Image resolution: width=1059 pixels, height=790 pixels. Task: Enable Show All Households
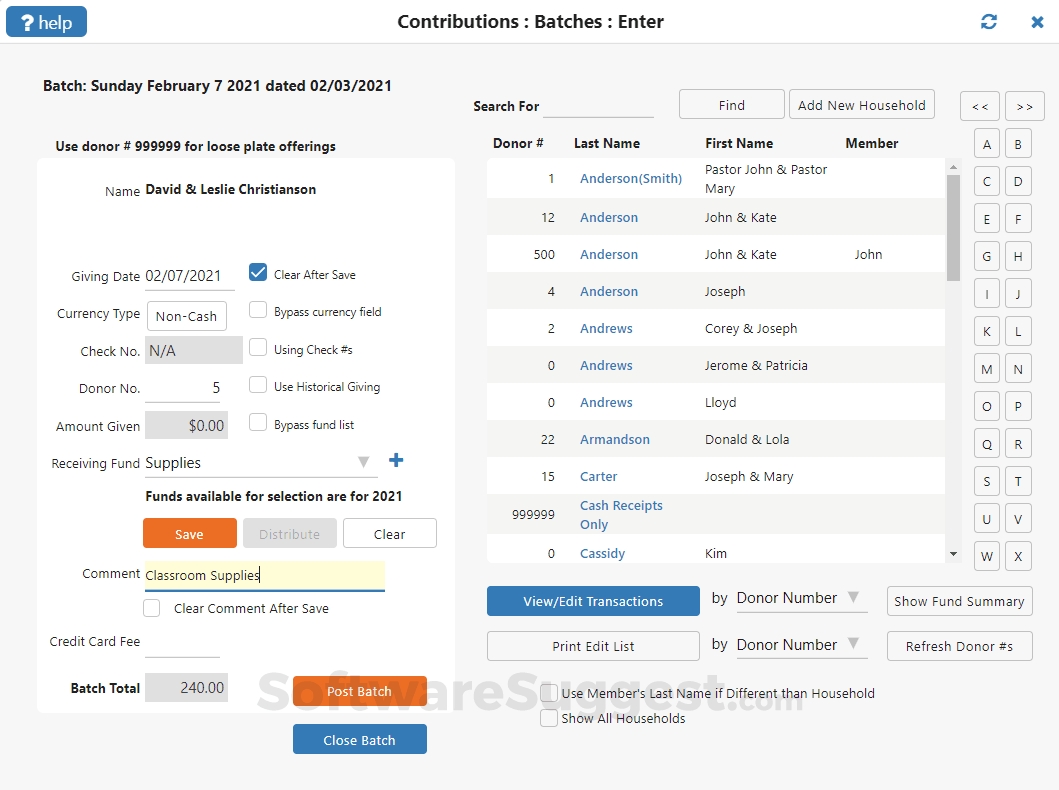point(548,718)
